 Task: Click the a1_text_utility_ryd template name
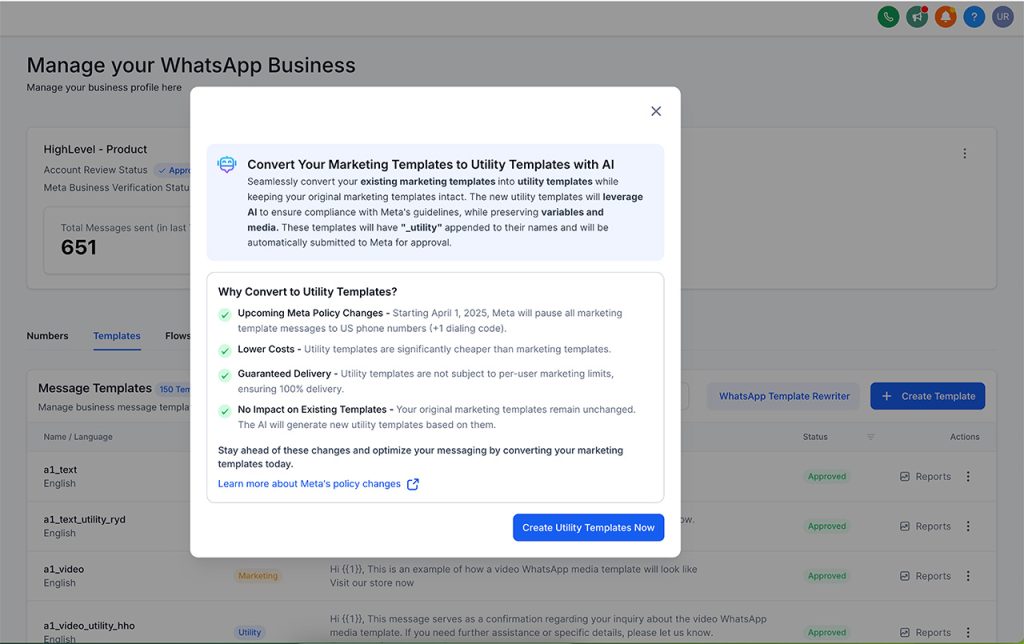coord(84,519)
